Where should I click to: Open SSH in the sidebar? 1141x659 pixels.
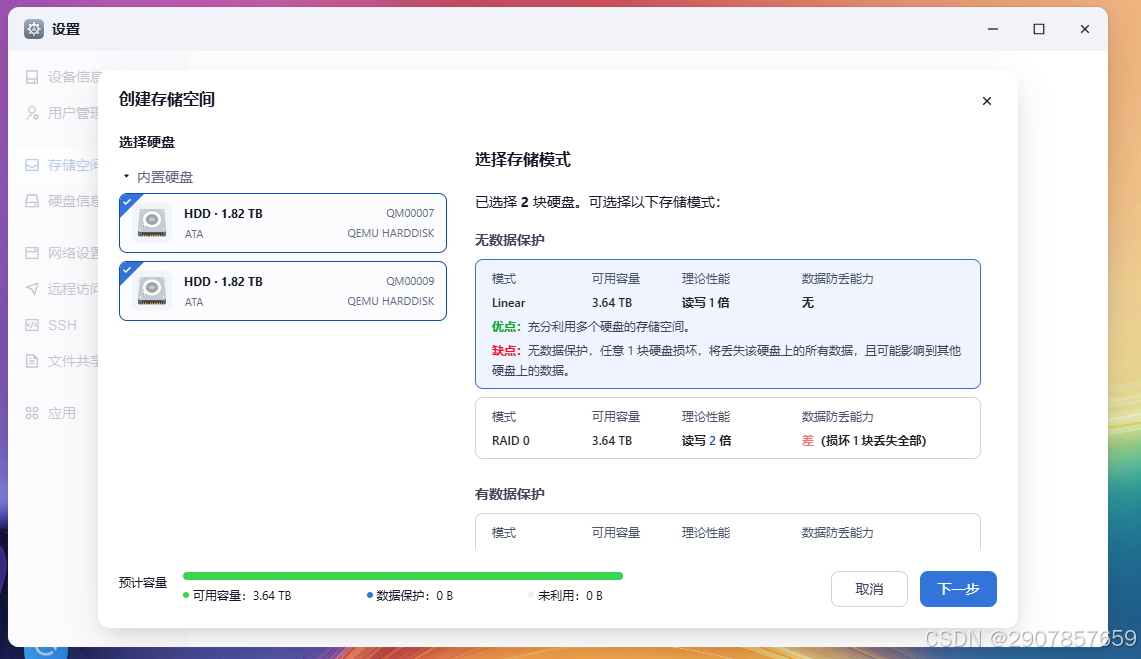click(x=63, y=325)
